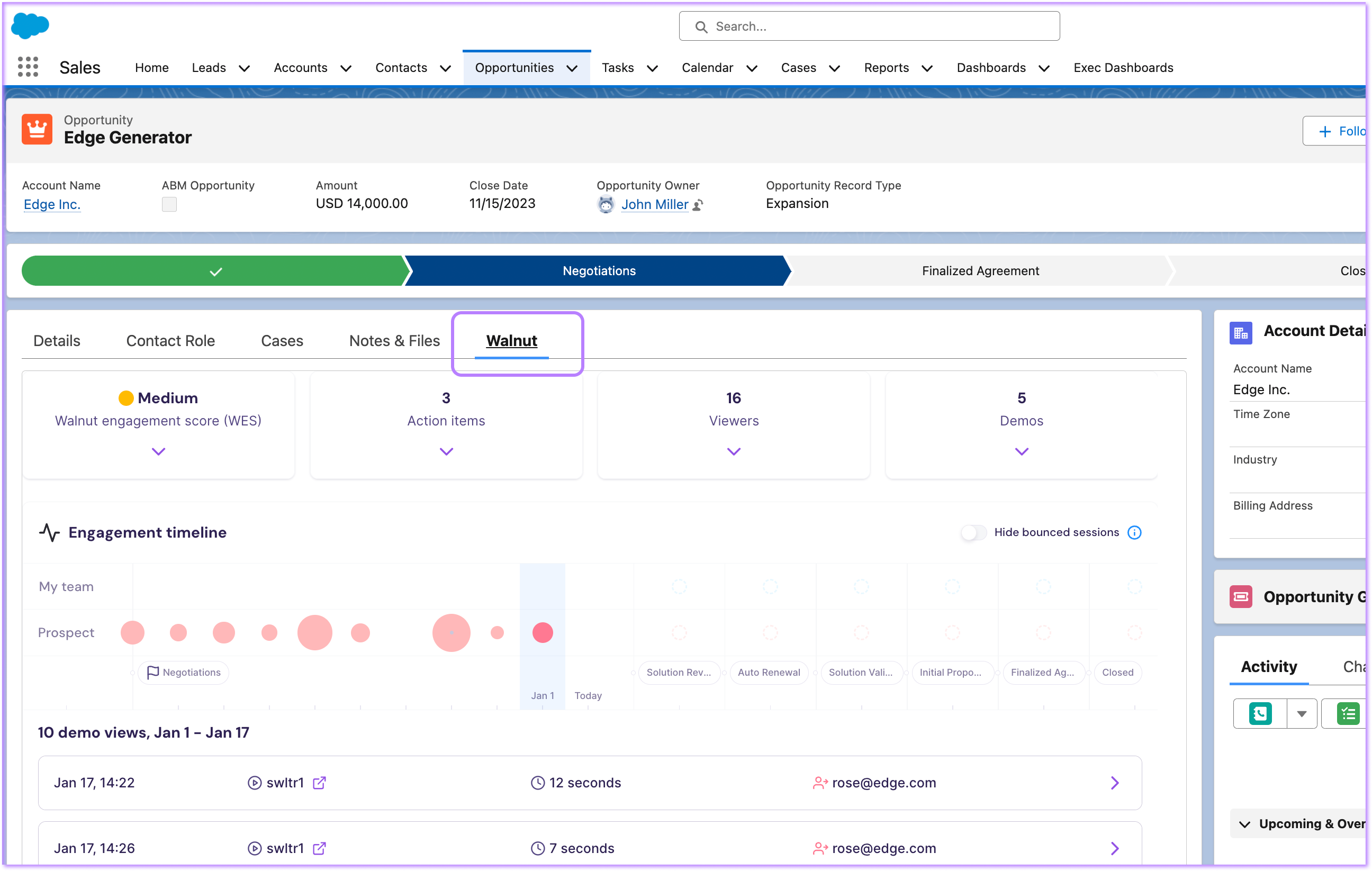Click the Solution Rev... stage marker
This screenshot has height=871, width=1372.
[679, 673]
